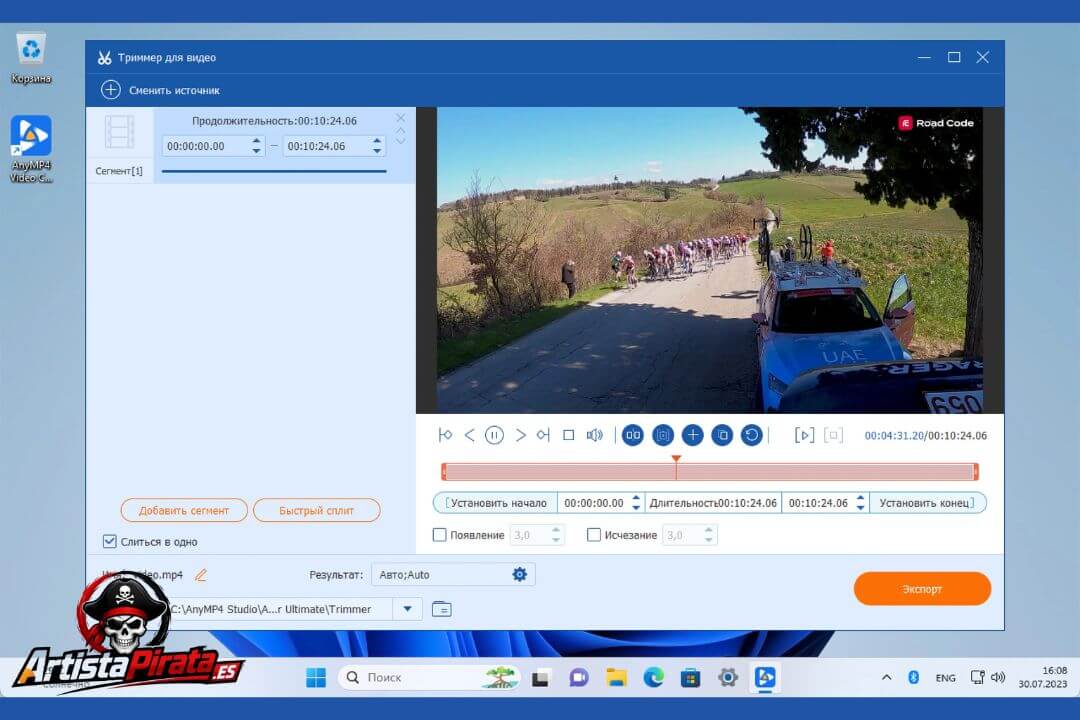Click the end time field 00:10:24.06 under timeline
1080x720 pixels.
818,503
